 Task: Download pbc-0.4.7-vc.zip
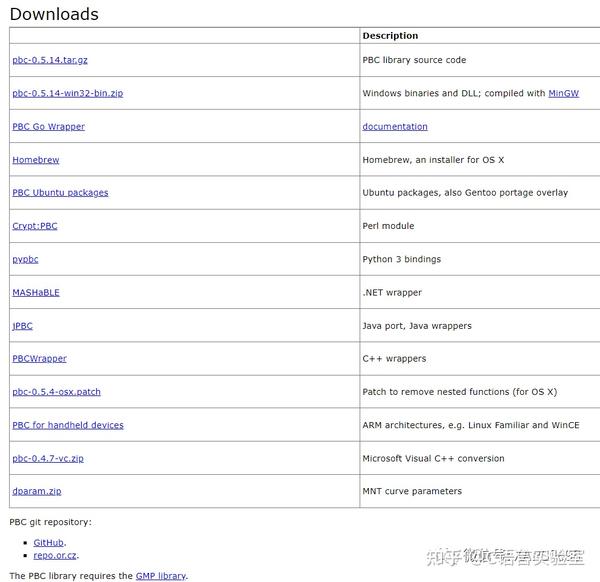tap(48, 458)
